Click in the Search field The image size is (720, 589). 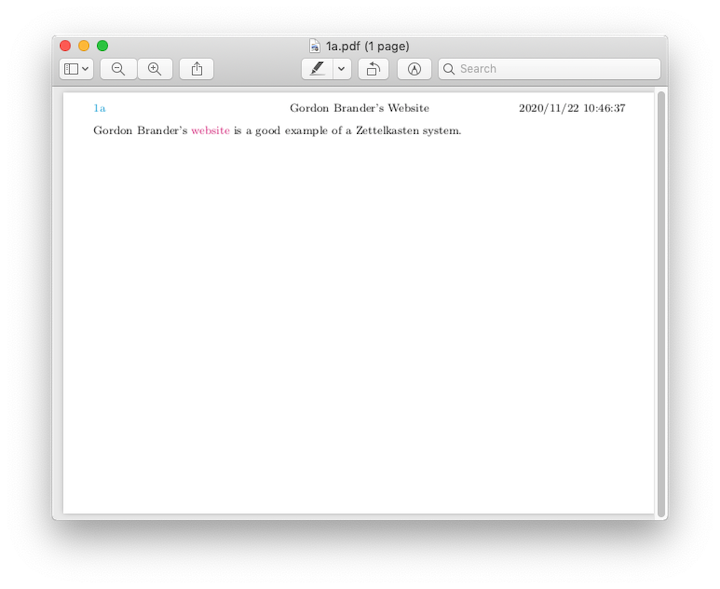[x=549, y=69]
